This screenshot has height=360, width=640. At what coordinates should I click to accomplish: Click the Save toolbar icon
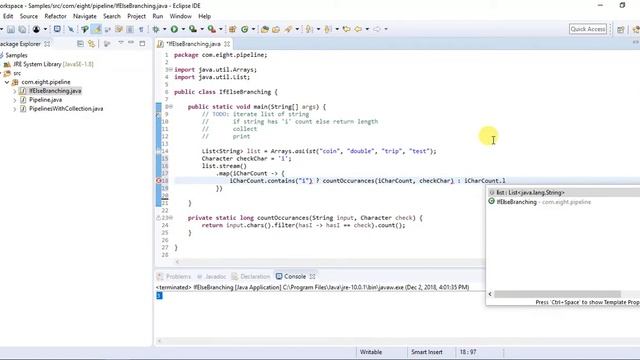tap(11, 29)
